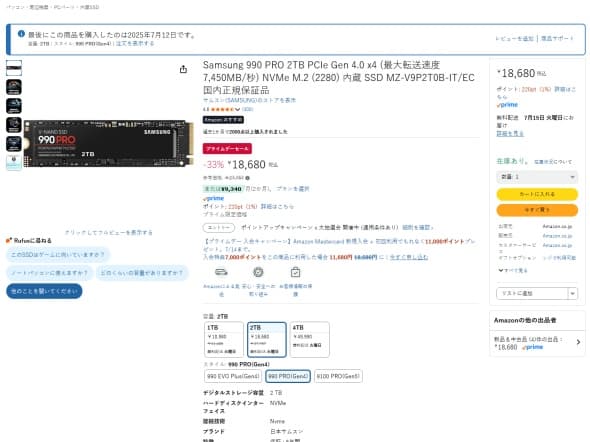Select the 1TB capacity option

(224, 339)
